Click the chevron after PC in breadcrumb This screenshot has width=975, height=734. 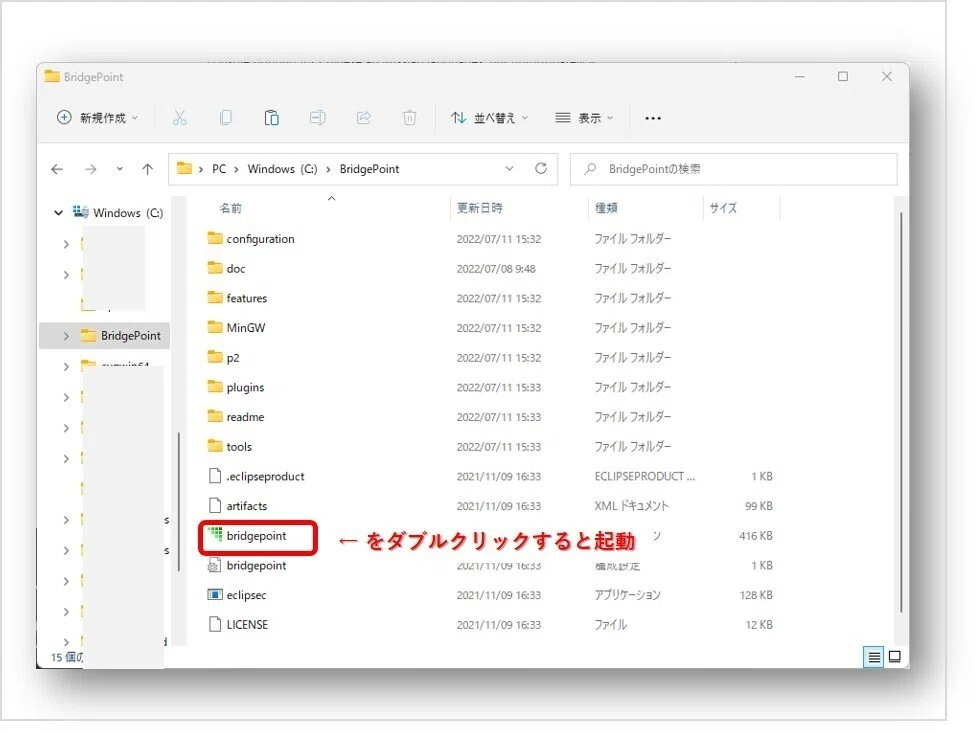pos(236,169)
